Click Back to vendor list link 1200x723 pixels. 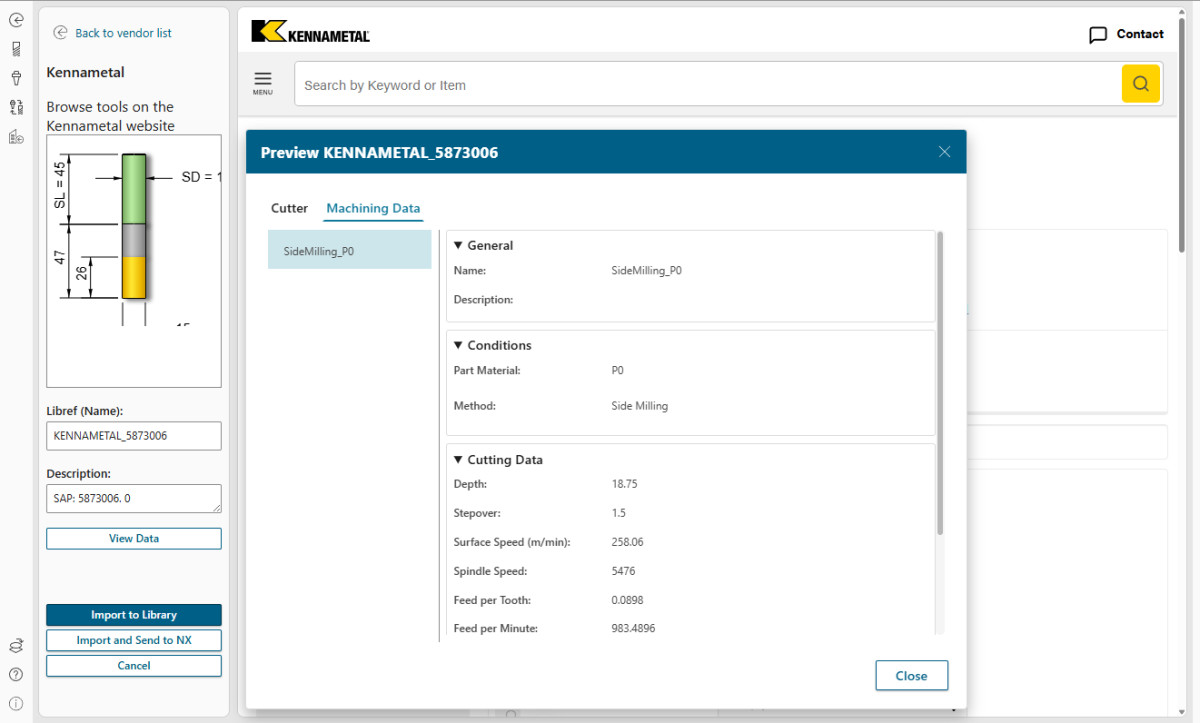pyautogui.click(x=122, y=33)
